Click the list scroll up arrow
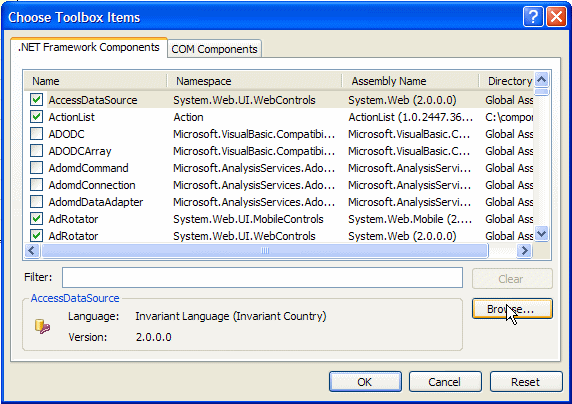572x404 pixels. tap(542, 79)
